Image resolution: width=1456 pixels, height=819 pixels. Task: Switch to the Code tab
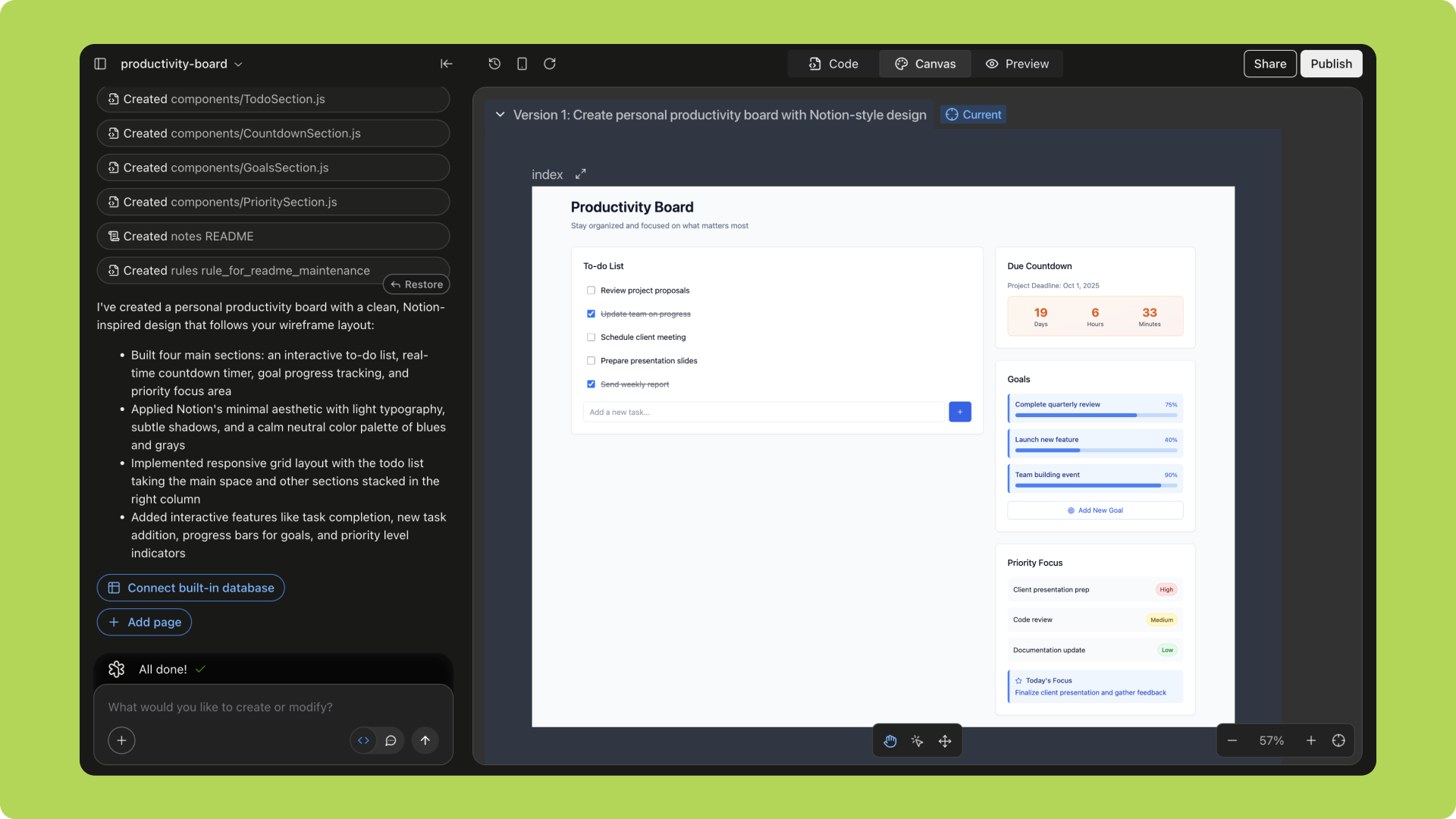click(x=833, y=64)
